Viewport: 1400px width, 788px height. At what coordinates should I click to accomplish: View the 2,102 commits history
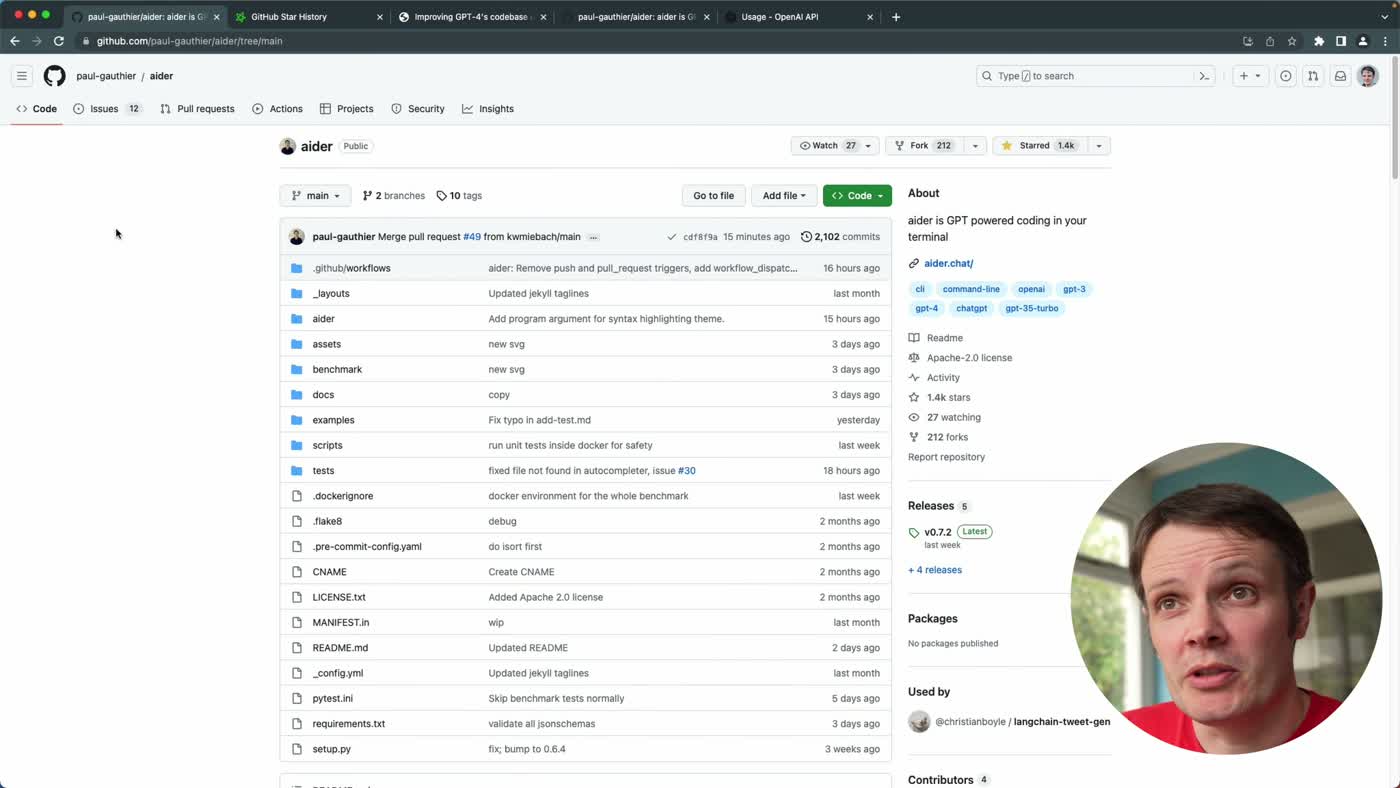click(x=840, y=237)
